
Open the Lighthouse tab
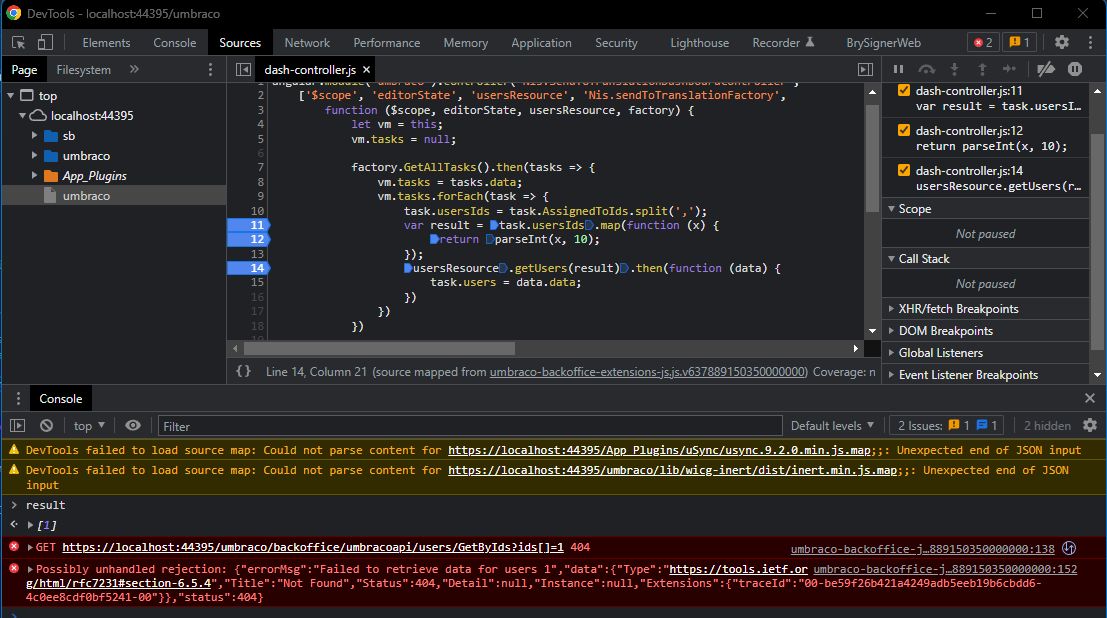click(700, 42)
